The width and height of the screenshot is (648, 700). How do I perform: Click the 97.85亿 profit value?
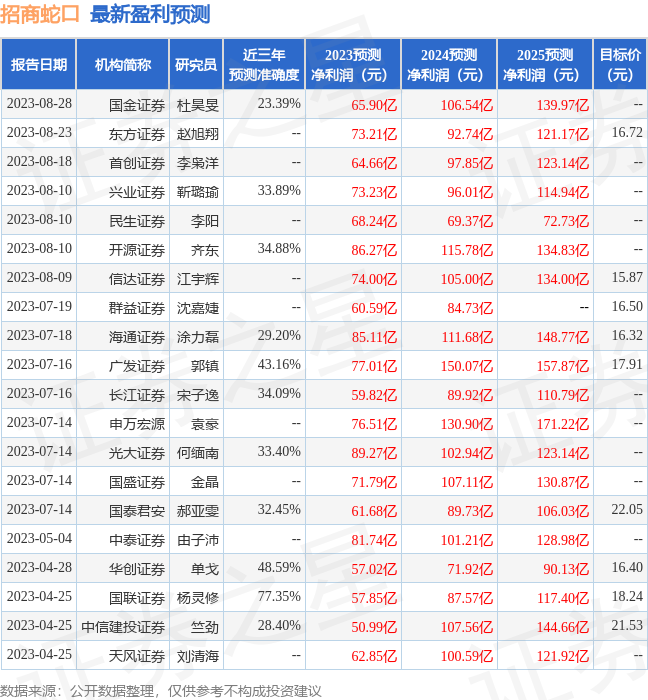[470, 163]
